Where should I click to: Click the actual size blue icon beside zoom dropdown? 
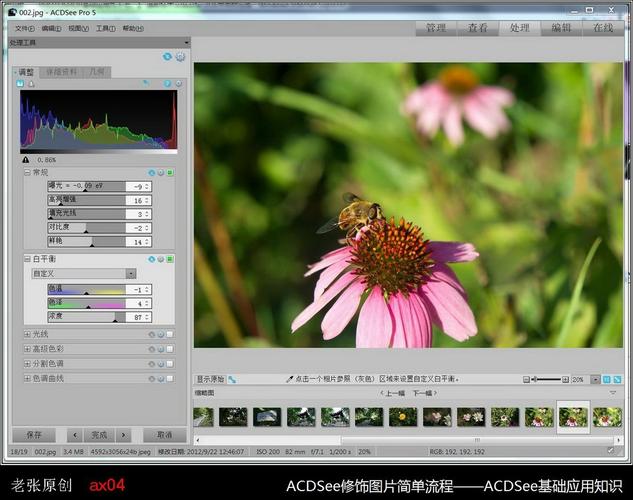[606, 380]
